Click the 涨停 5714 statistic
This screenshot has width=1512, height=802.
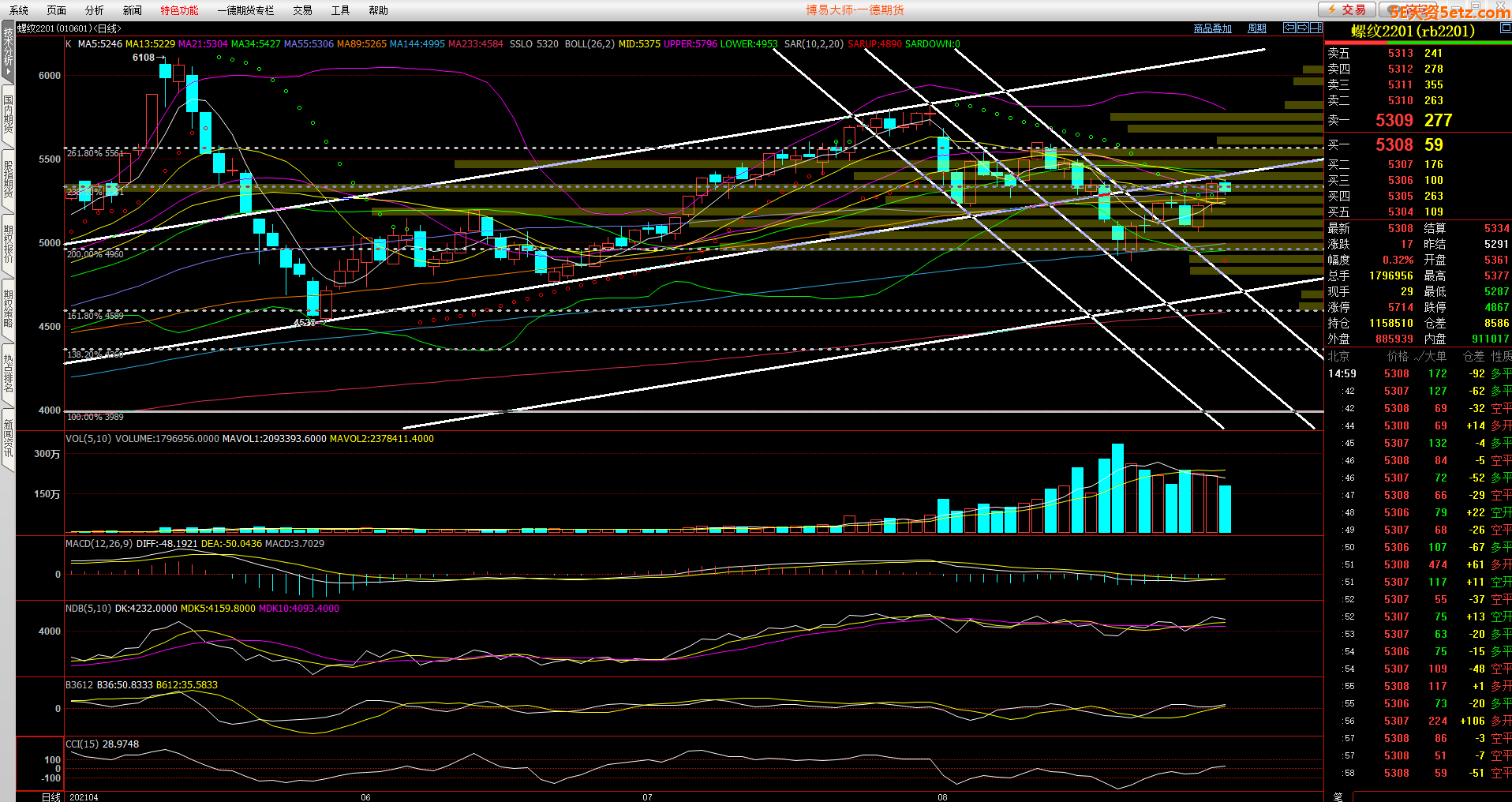tap(1370, 307)
